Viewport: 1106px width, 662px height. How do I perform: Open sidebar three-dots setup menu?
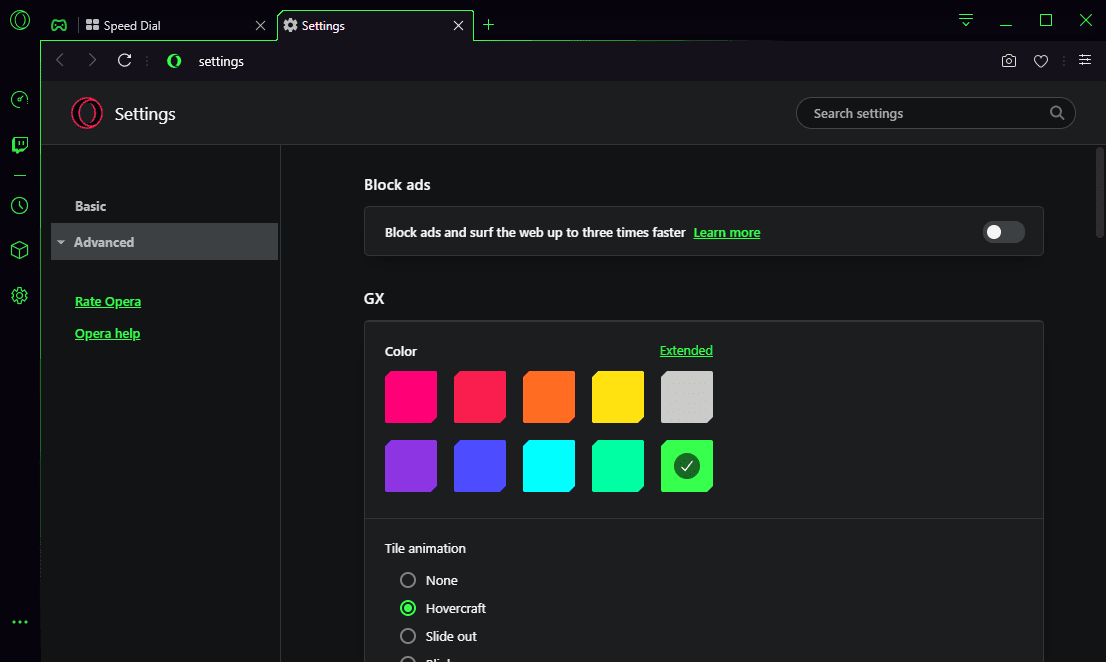point(20,622)
